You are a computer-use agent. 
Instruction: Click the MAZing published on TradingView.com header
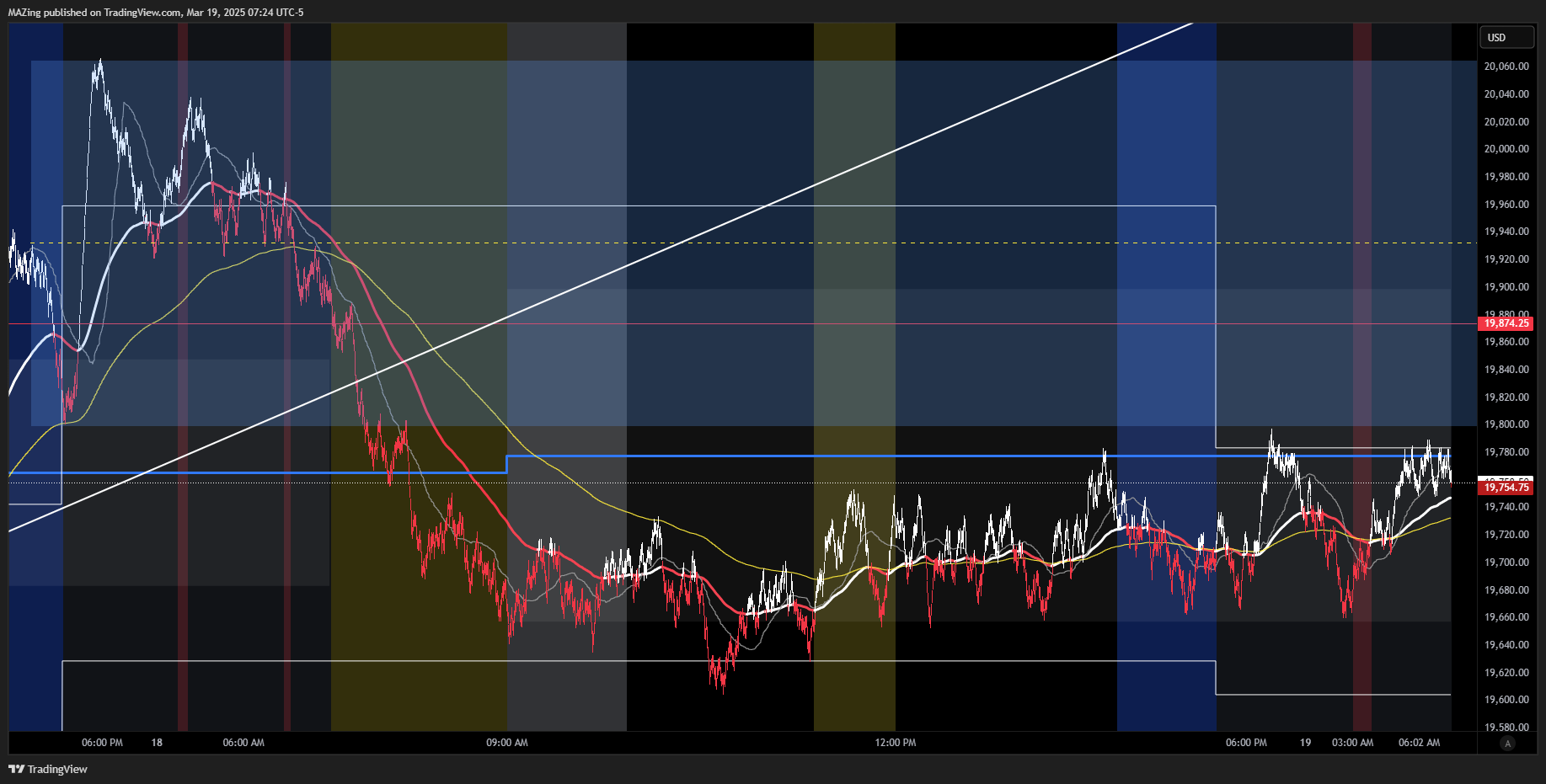click(x=156, y=13)
